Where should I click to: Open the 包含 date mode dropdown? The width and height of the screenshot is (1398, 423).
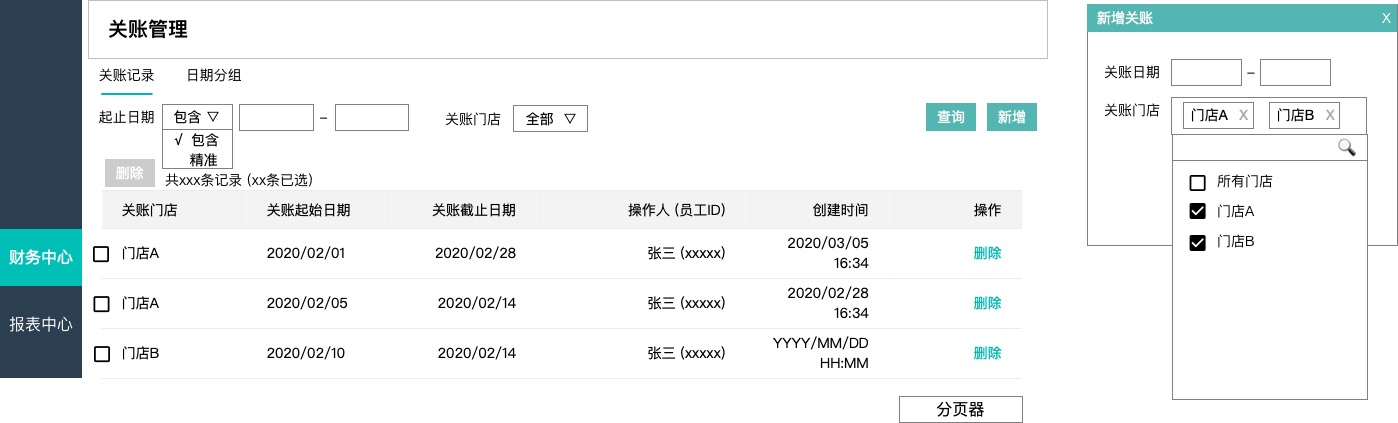point(197,117)
